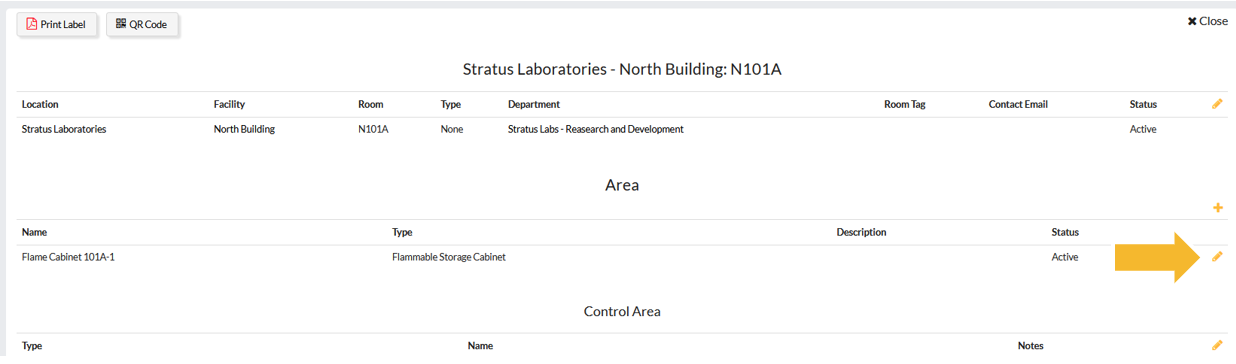The width and height of the screenshot is (1236, 364).
Task: Click the Print Label button
Action: 57,24
